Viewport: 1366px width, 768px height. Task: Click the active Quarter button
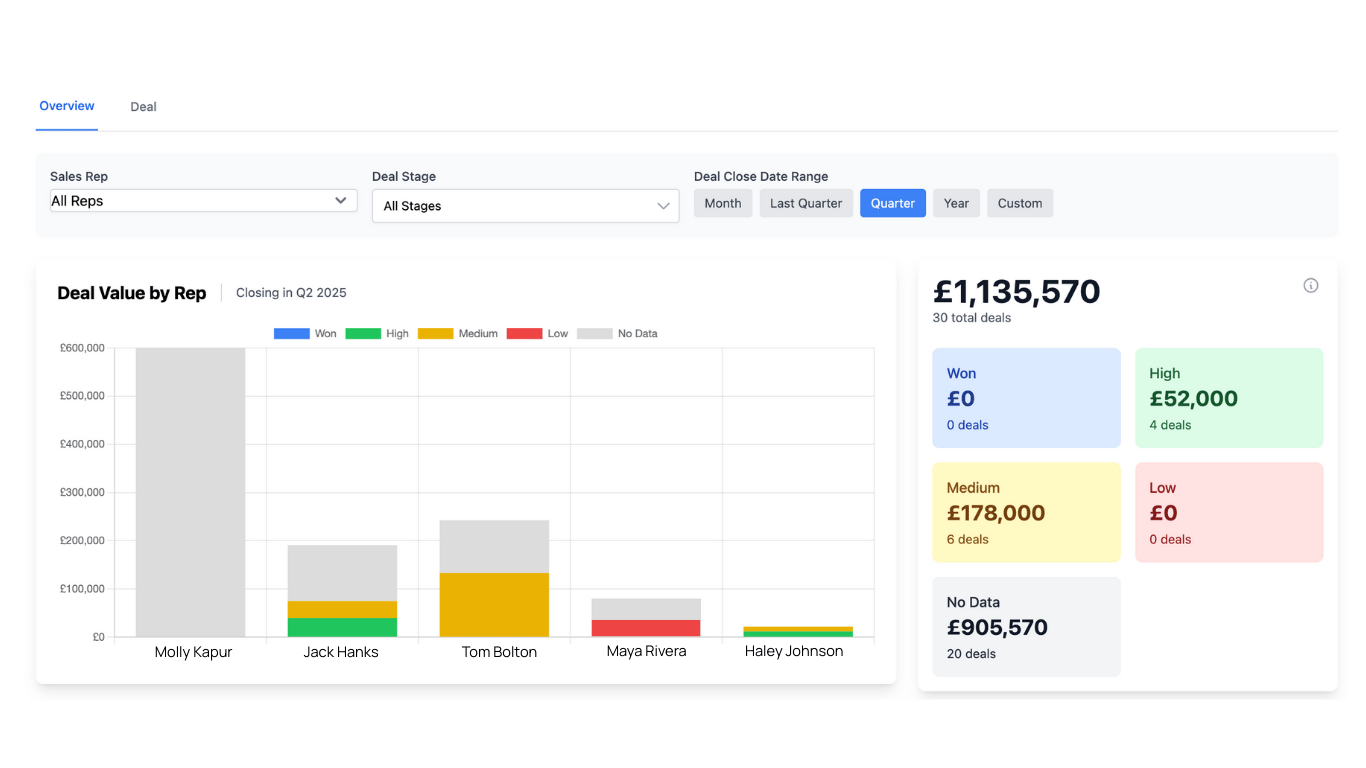pos(893,203)
